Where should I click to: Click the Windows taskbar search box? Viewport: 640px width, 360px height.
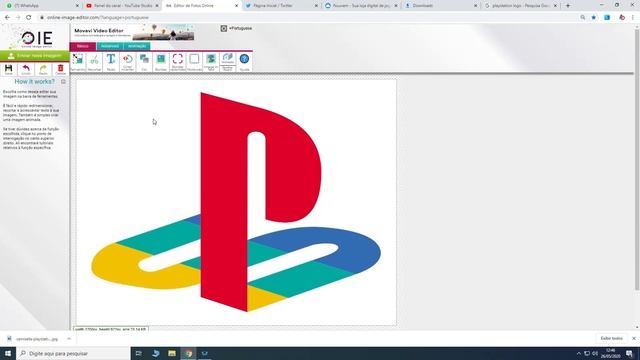[73, 353]
